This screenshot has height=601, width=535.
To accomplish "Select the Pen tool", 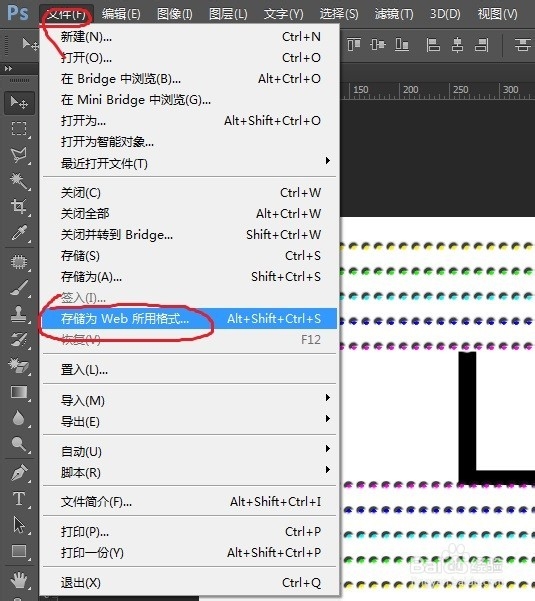I will [x=19, y=473].
